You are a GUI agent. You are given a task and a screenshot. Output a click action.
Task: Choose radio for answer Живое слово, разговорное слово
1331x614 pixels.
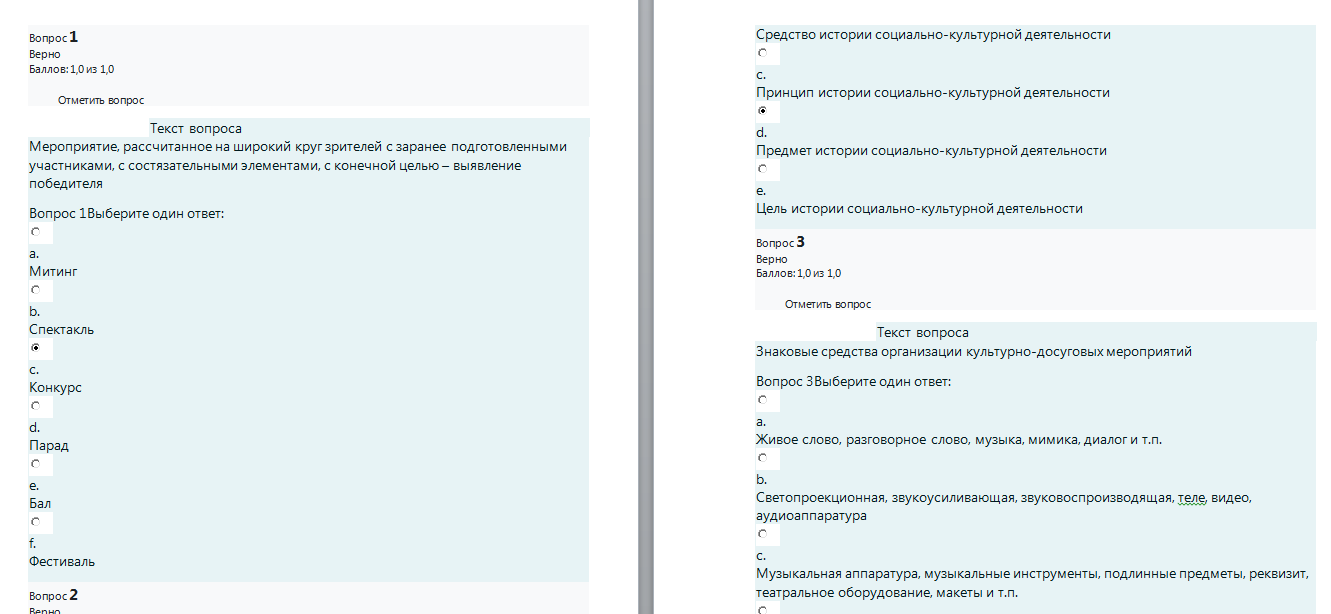(762, 400)
